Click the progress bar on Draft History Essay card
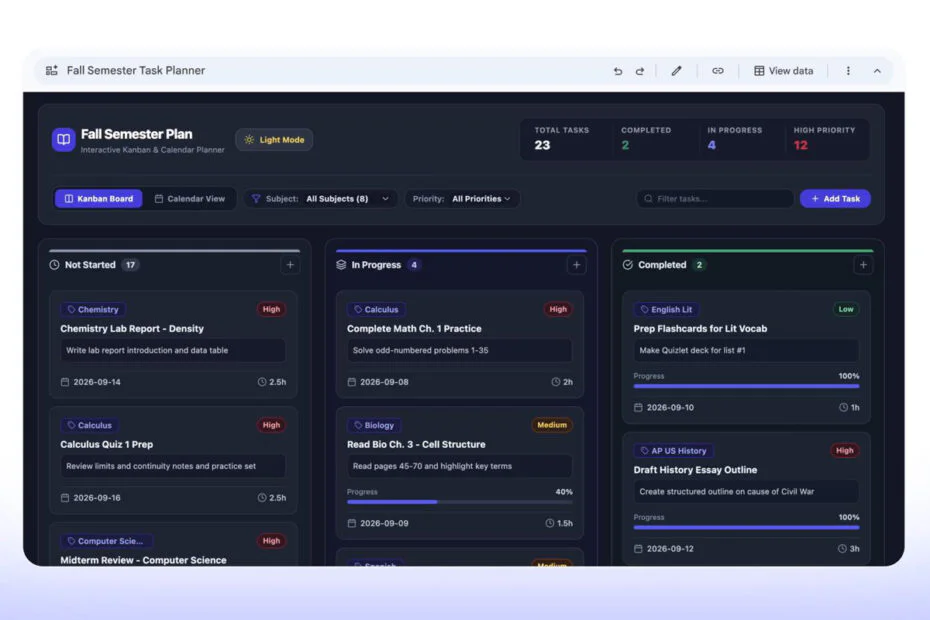This screenshot has width=930, height=620. coord(746,527)
